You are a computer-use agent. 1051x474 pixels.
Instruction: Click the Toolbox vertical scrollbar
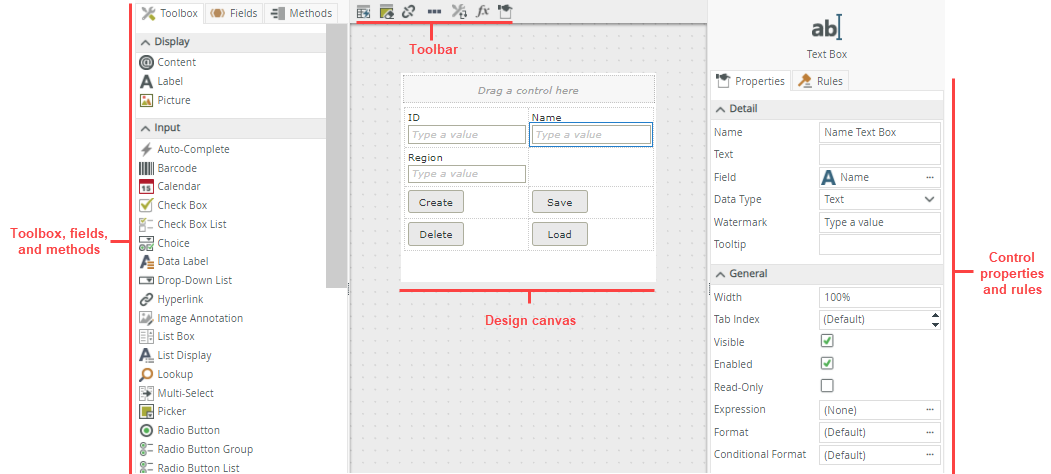(336, 156)
